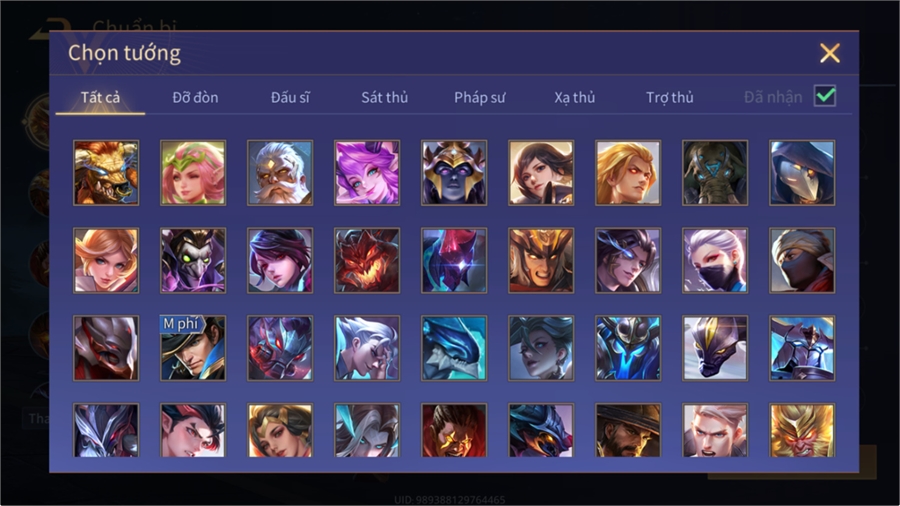Open the Trợ thủ tab
The width and height of the screenshot is (900, 506).
(670, 98)
